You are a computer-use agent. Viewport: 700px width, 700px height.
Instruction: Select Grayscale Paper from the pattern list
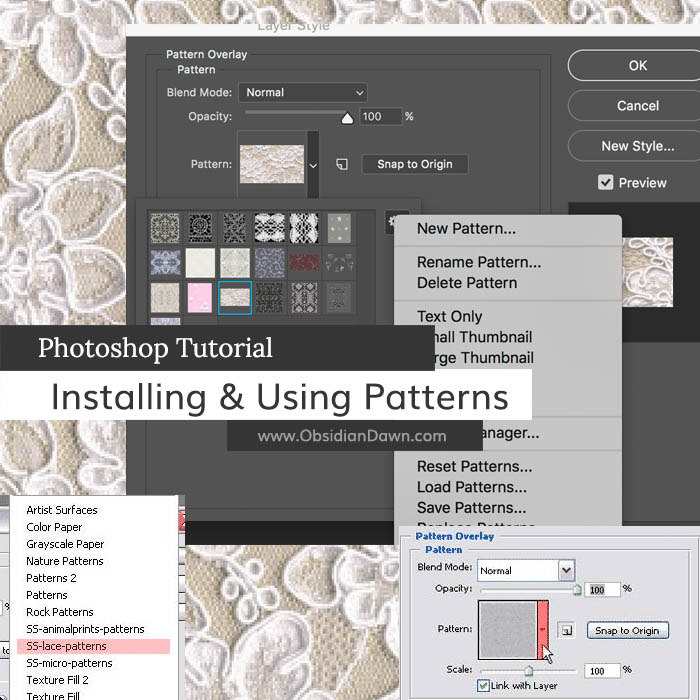click(x=65, y=544)
